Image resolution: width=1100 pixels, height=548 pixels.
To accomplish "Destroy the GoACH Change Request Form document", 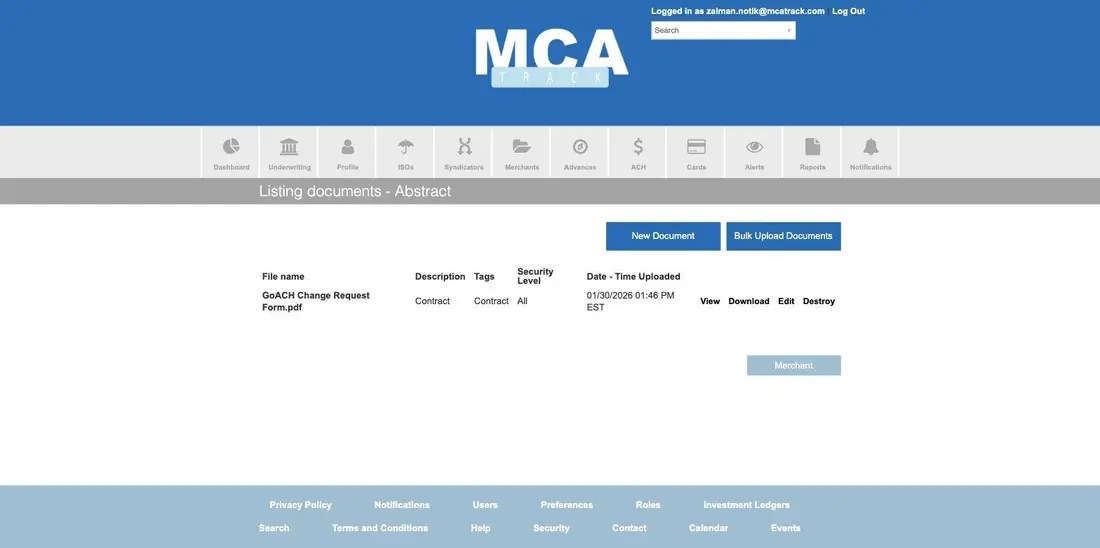I will pyautogui.click(x=819, y=301).
